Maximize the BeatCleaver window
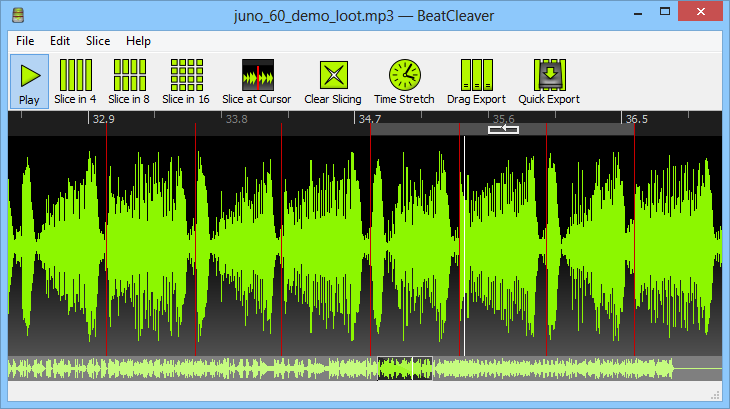 tap(665, 12)
